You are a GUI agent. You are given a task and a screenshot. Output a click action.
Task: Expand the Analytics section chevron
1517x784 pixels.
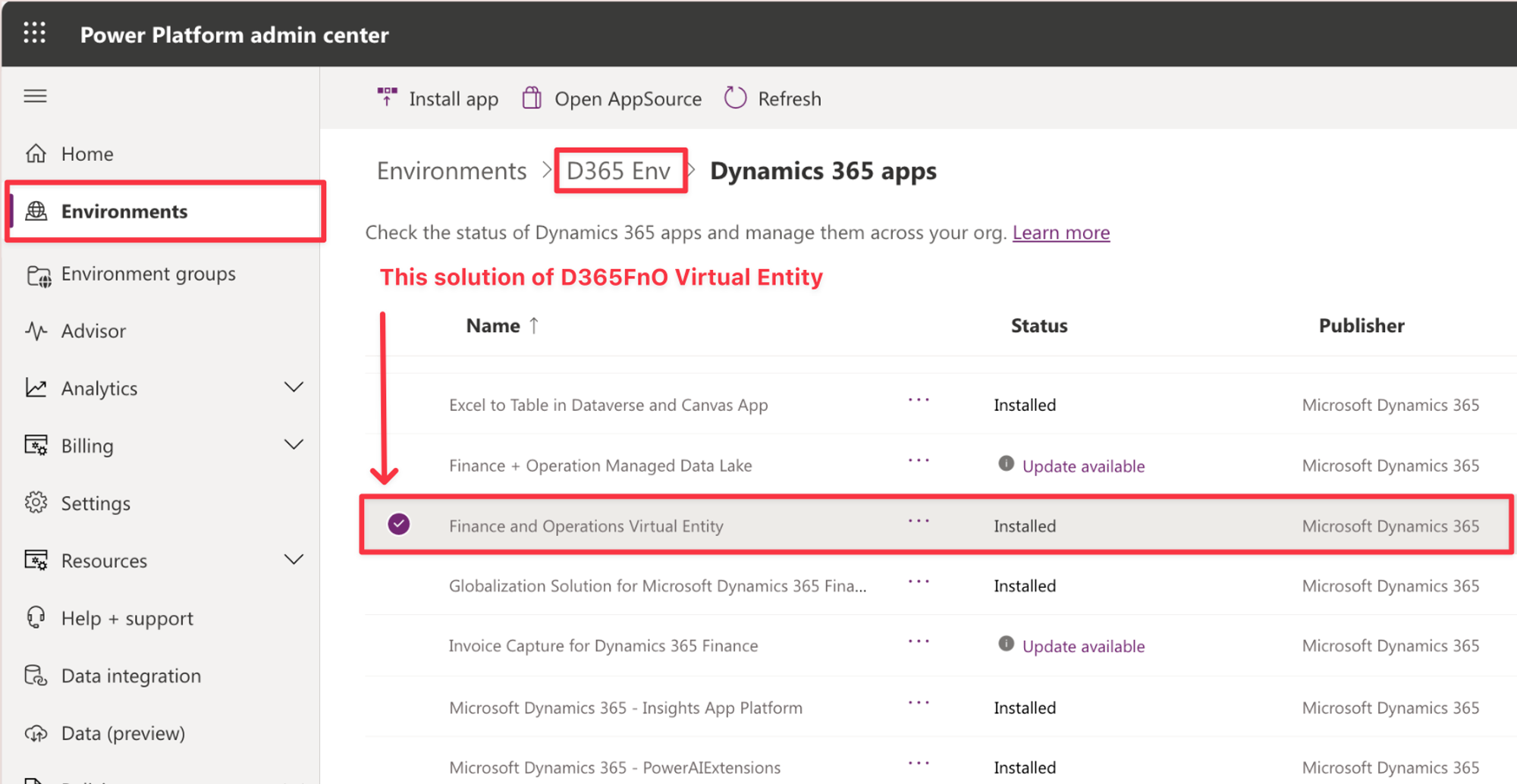pos(294,387)
